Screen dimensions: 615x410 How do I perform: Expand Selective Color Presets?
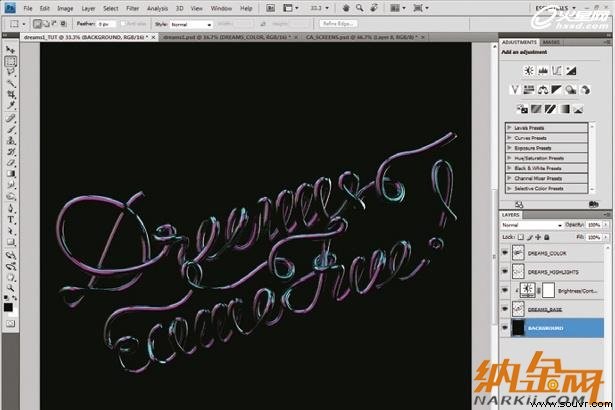click(509, 188)
